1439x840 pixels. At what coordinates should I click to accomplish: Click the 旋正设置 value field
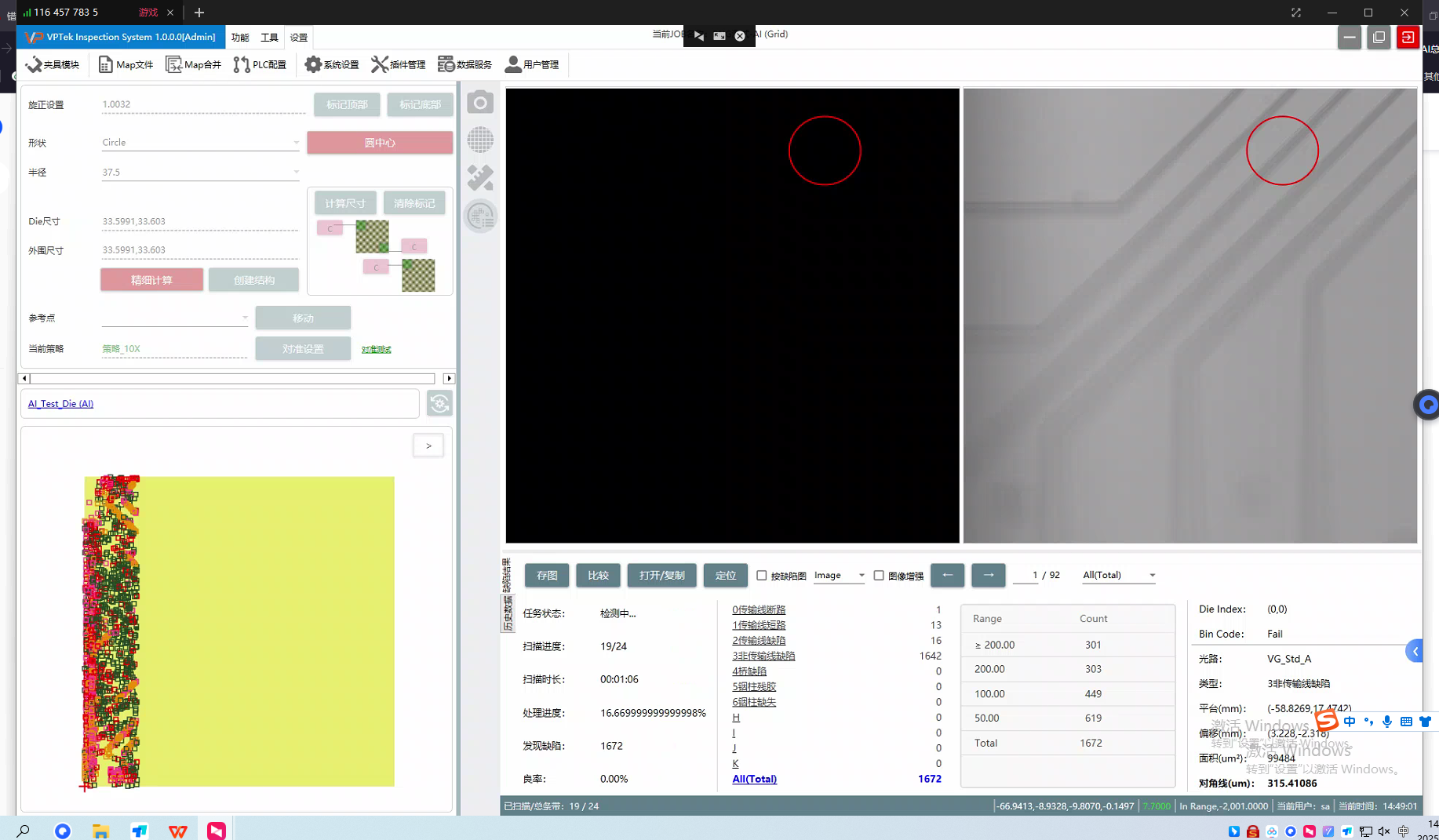203,104
